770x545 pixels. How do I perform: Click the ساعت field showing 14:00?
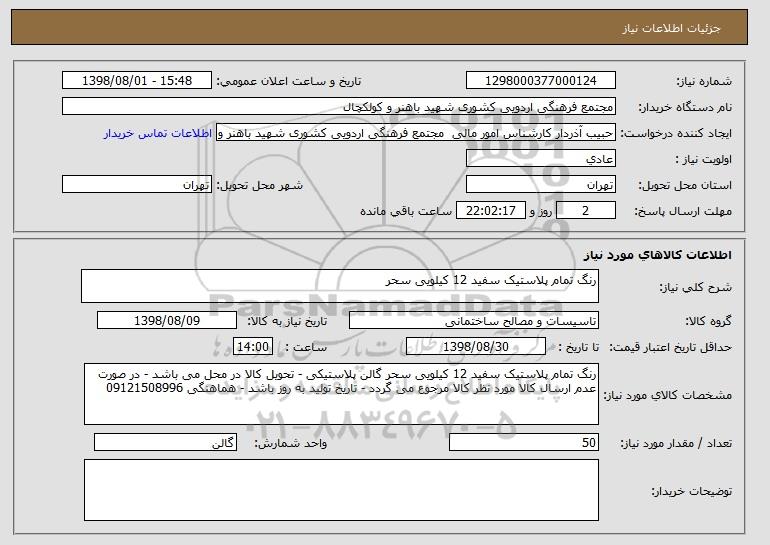click(252, 347)
